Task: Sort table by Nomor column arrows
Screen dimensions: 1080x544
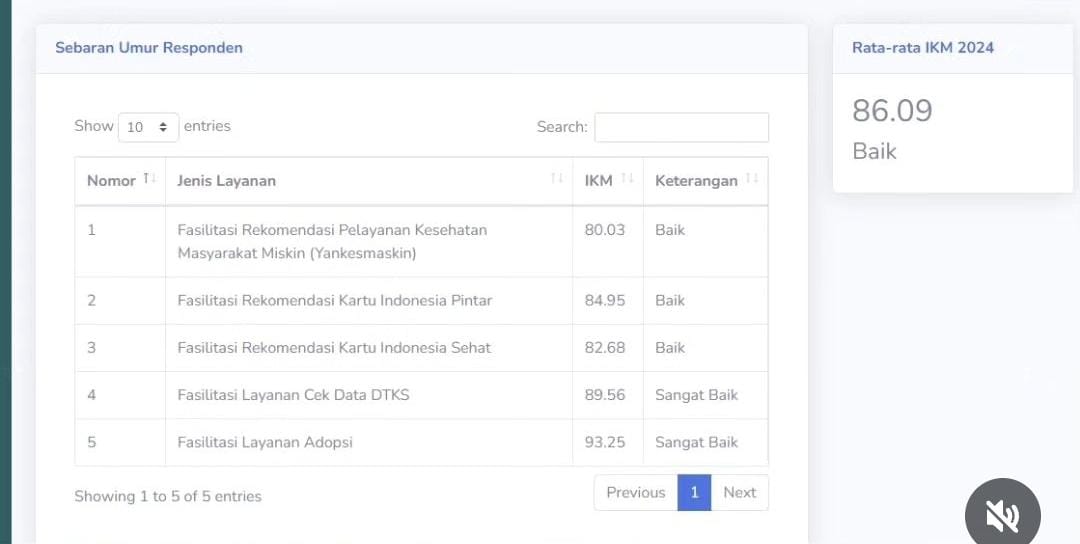Action: 149,179
